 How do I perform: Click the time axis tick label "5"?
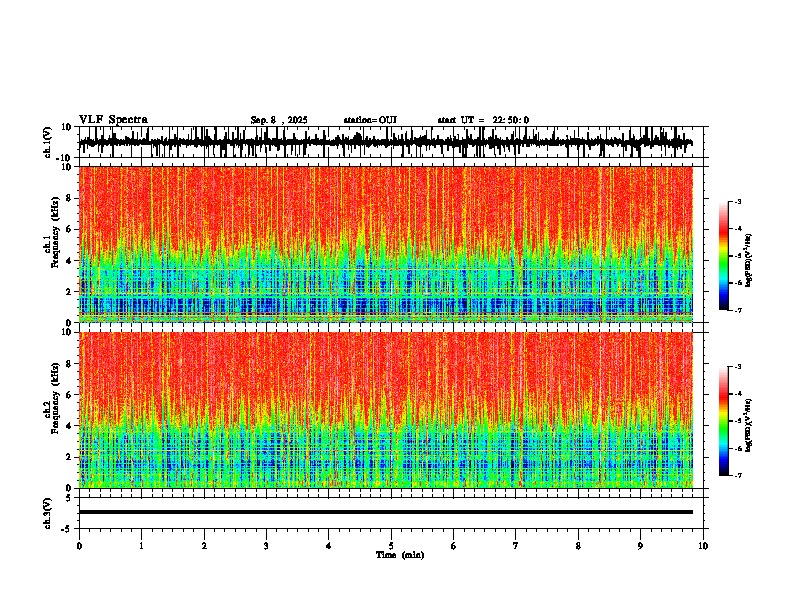tap(391, 546)
